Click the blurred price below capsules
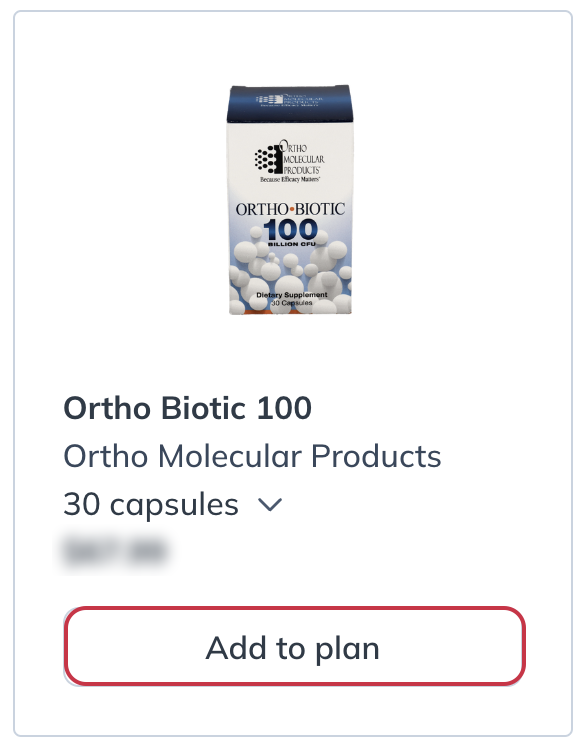 tap(115, 551)
